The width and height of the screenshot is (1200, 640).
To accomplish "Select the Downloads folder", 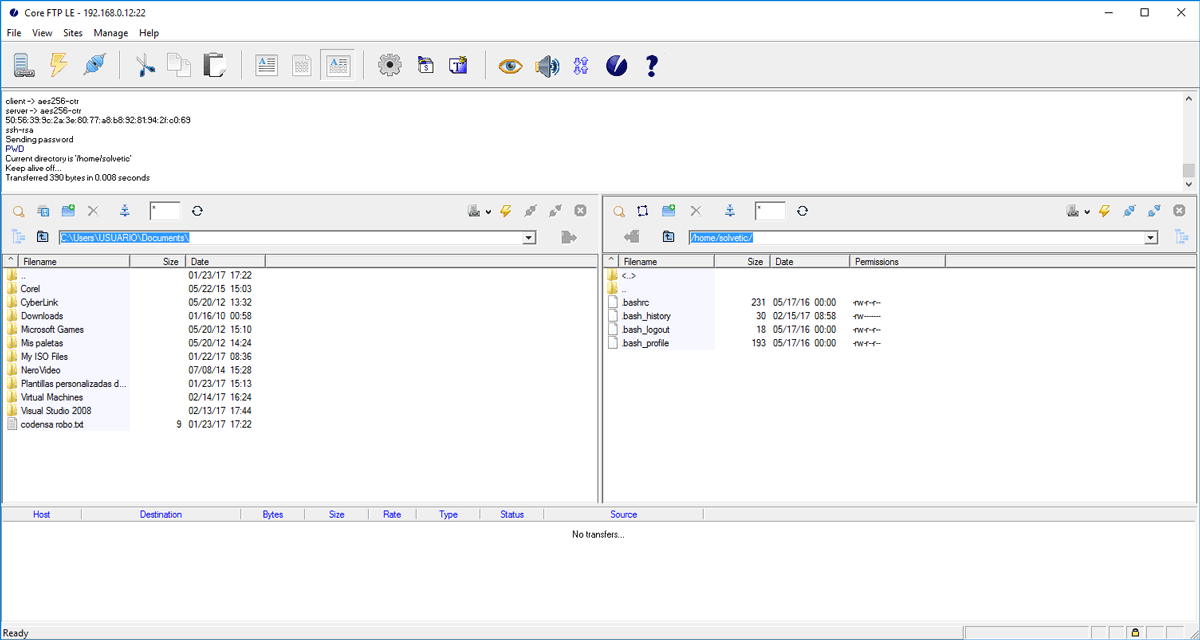I will point(42,316).
